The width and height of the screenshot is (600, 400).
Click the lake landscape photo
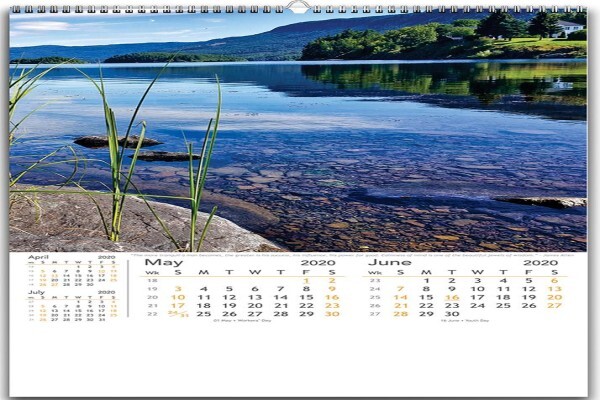click(x=298, y=132)
